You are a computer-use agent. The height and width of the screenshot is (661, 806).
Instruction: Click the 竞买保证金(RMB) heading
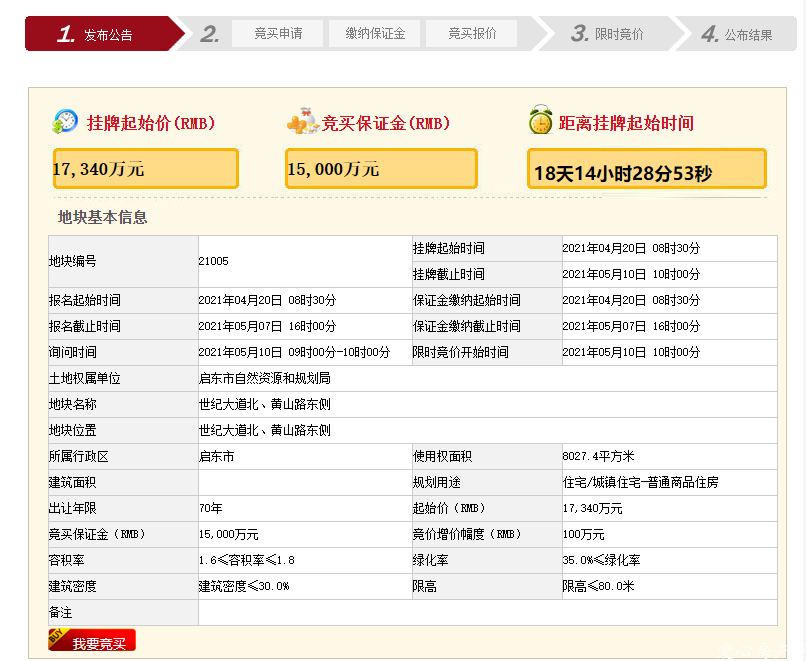(x=386, y=123)
